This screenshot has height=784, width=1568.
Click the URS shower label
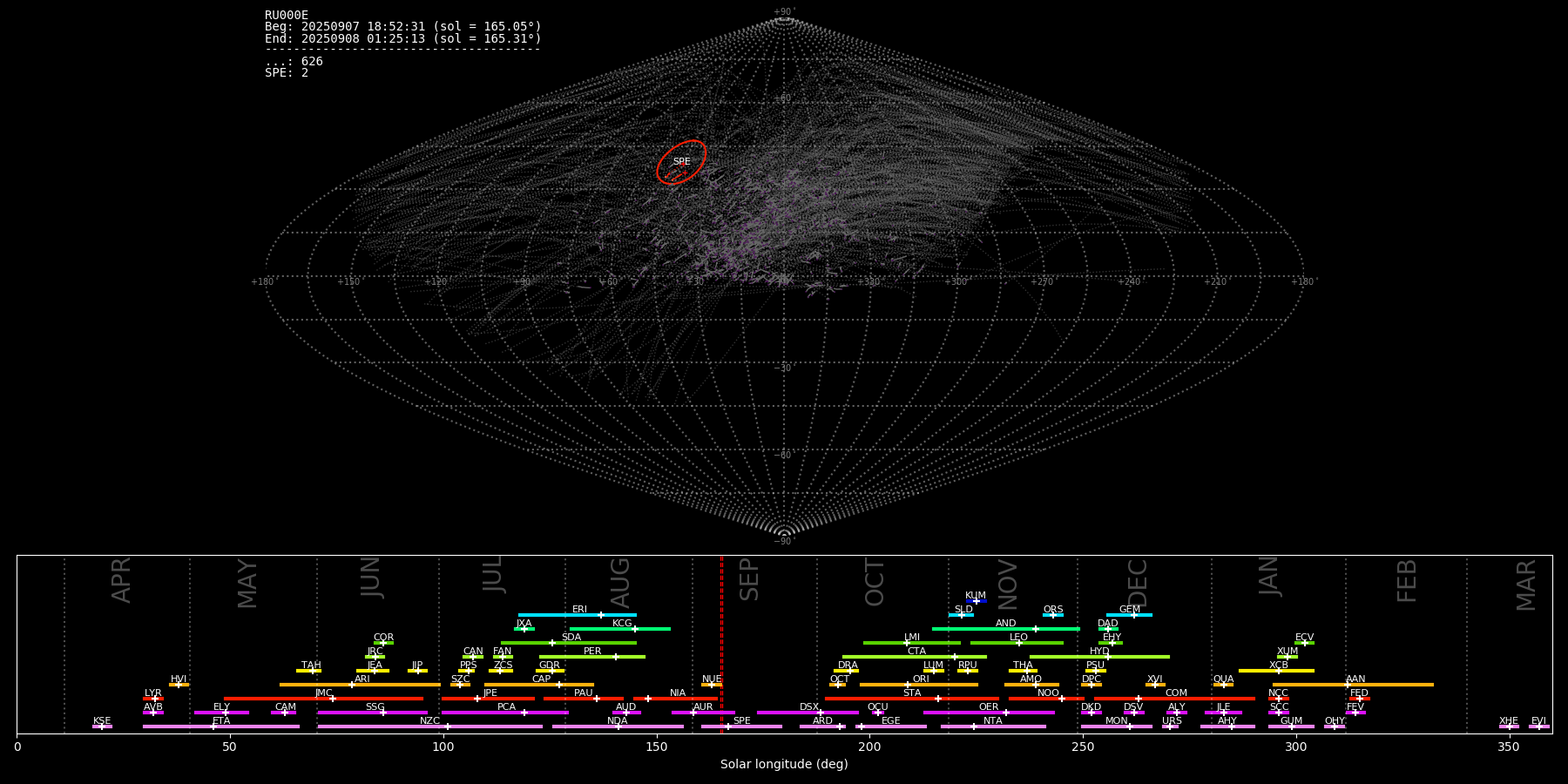click(1173, 720)
